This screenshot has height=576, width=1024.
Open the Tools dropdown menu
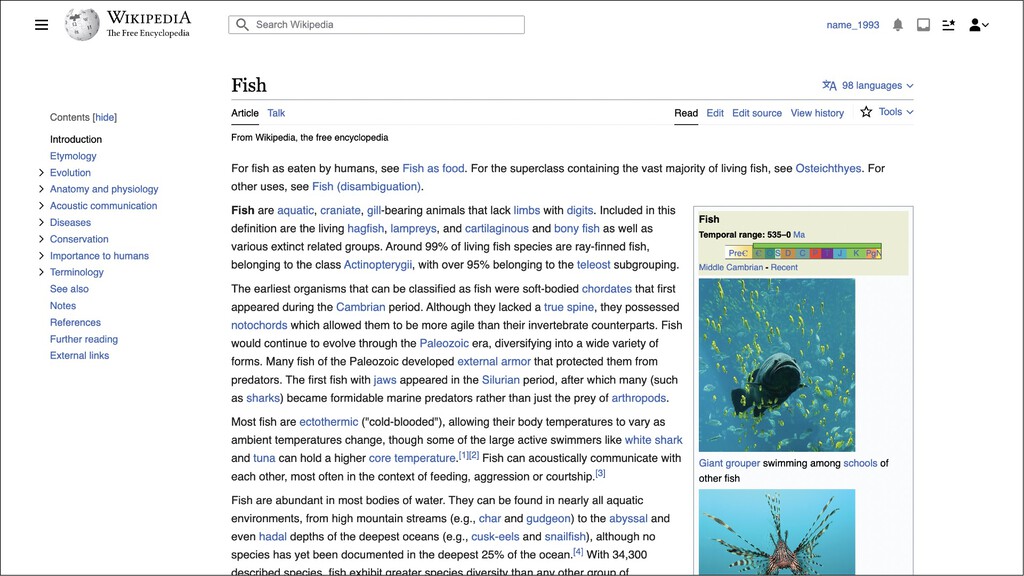click(893, 112)
